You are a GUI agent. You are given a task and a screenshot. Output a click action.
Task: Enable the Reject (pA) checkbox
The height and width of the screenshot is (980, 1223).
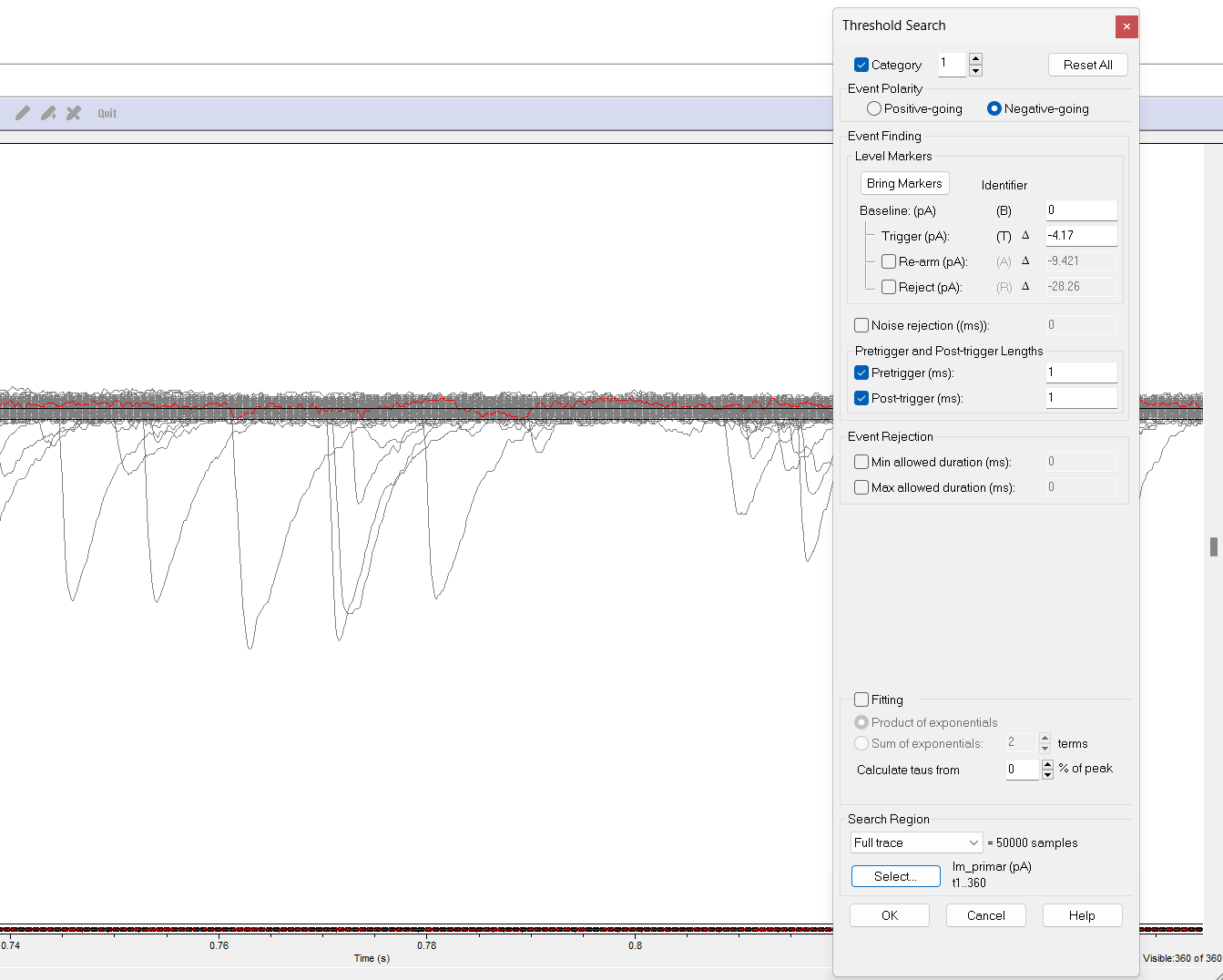pyautogui.click(x=889, y=287)
